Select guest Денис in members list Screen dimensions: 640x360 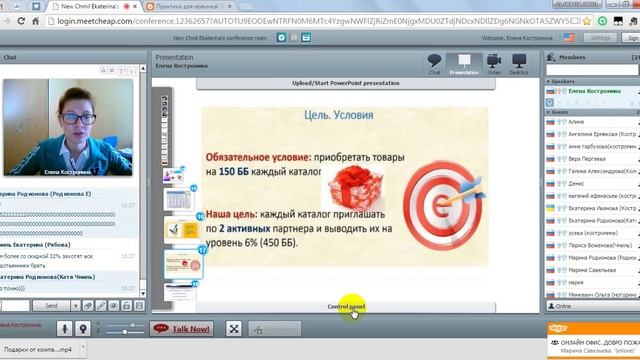tap(576, 183)
